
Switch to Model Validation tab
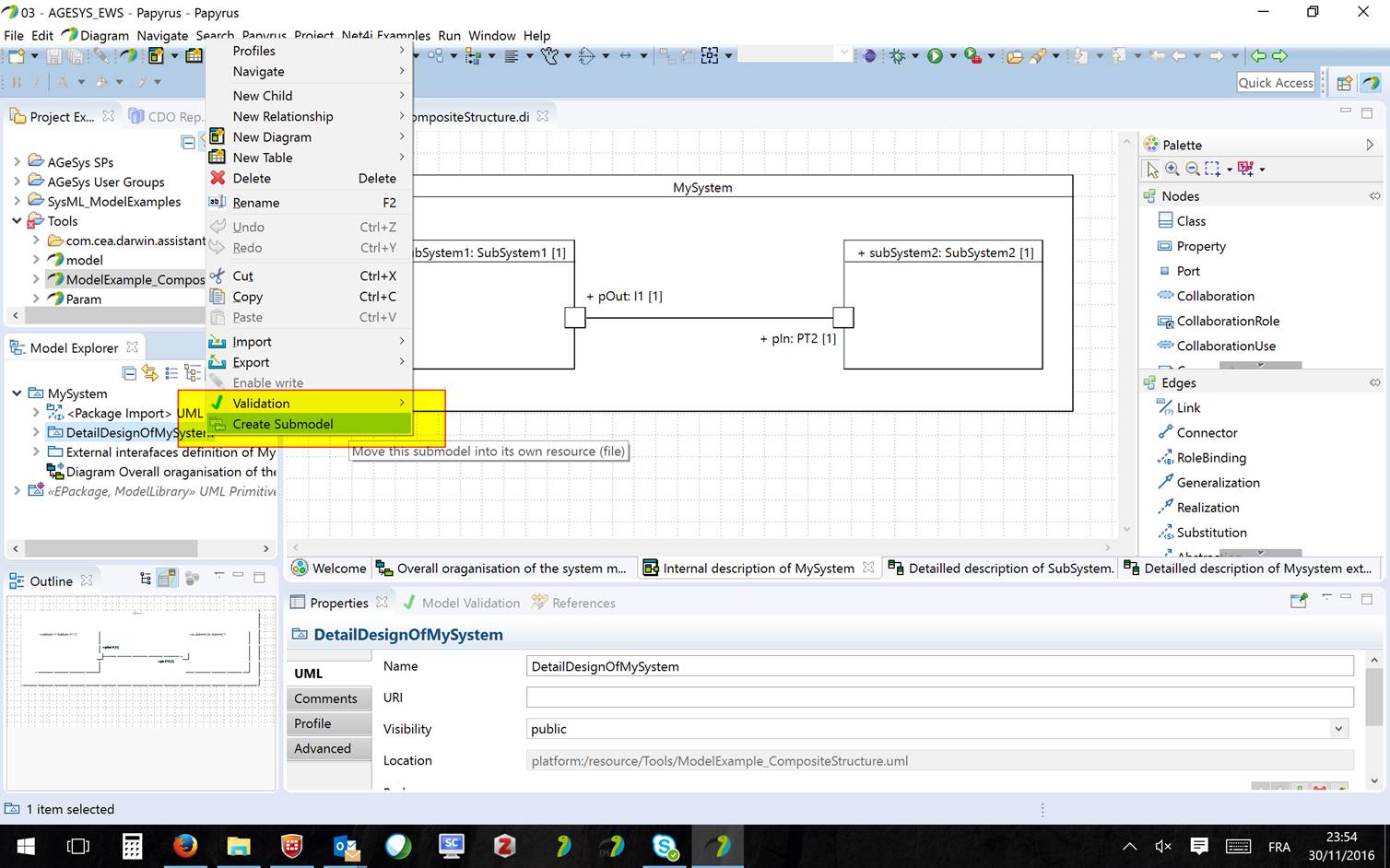coord(470,604)
